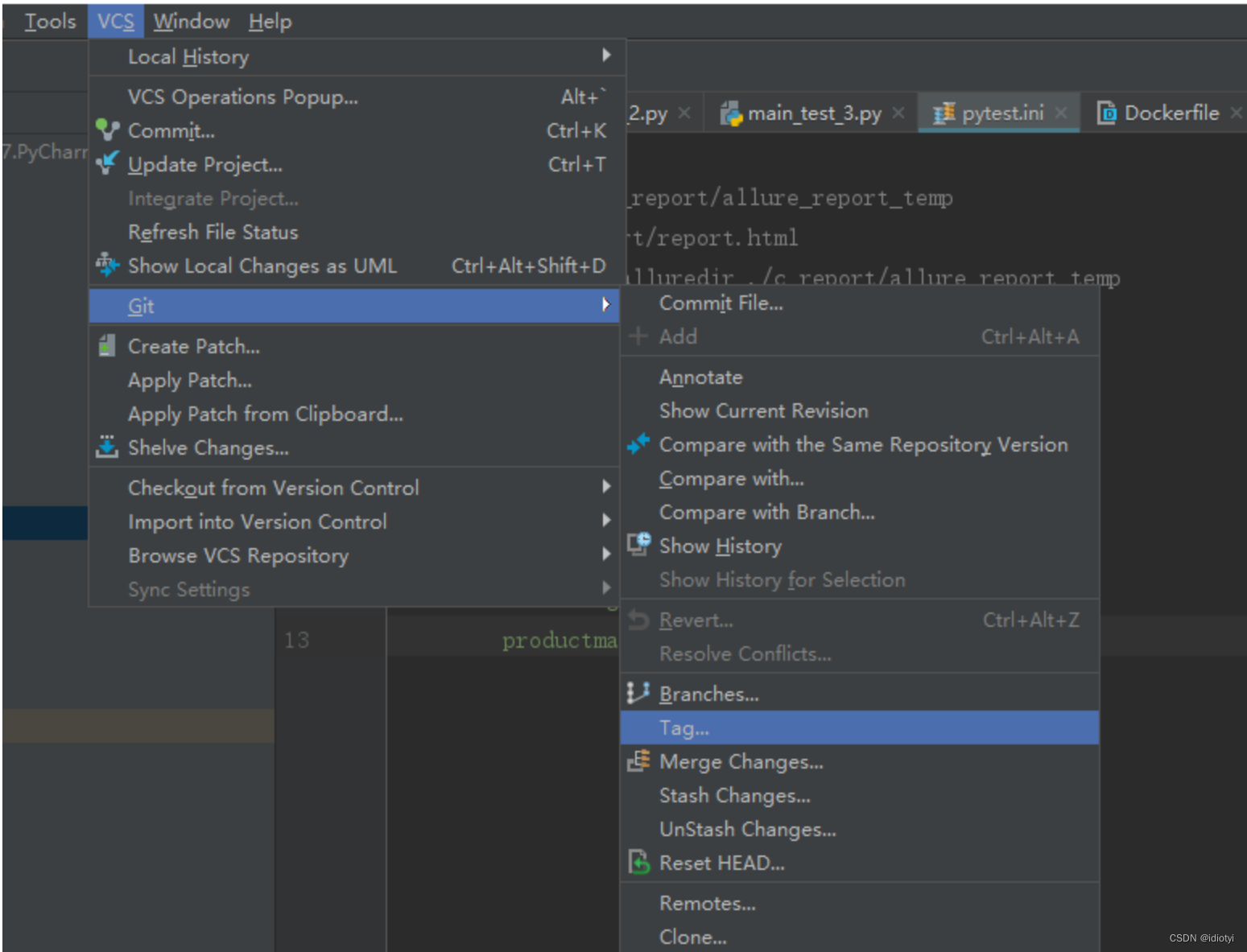This screenshot has height=952, width=1247.
Task: Click the pytest.ini file icon on its tab
Action: pyautogui.click(x=944, y=113)
